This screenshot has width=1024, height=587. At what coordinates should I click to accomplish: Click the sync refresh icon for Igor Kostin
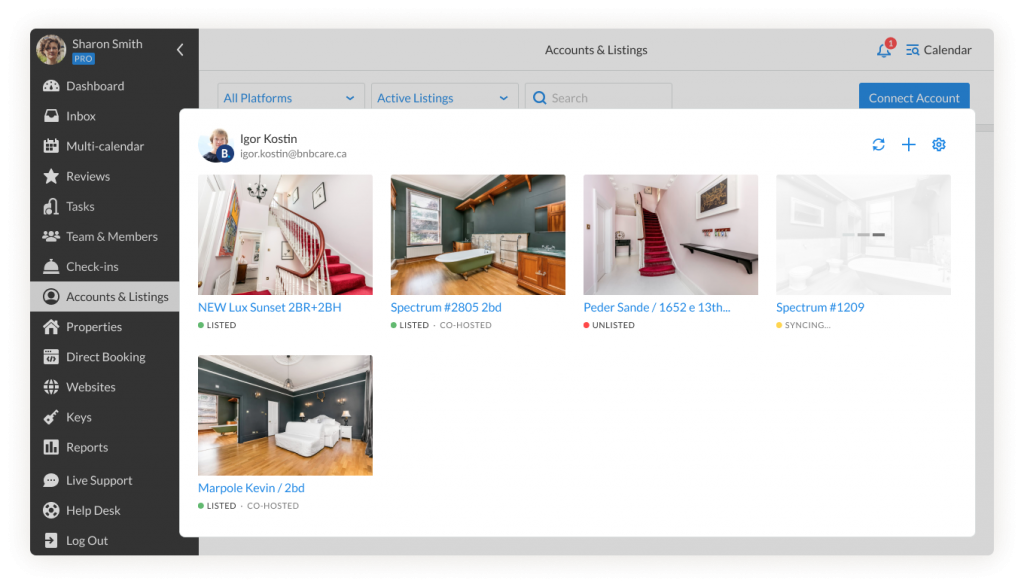click(878, 144)
